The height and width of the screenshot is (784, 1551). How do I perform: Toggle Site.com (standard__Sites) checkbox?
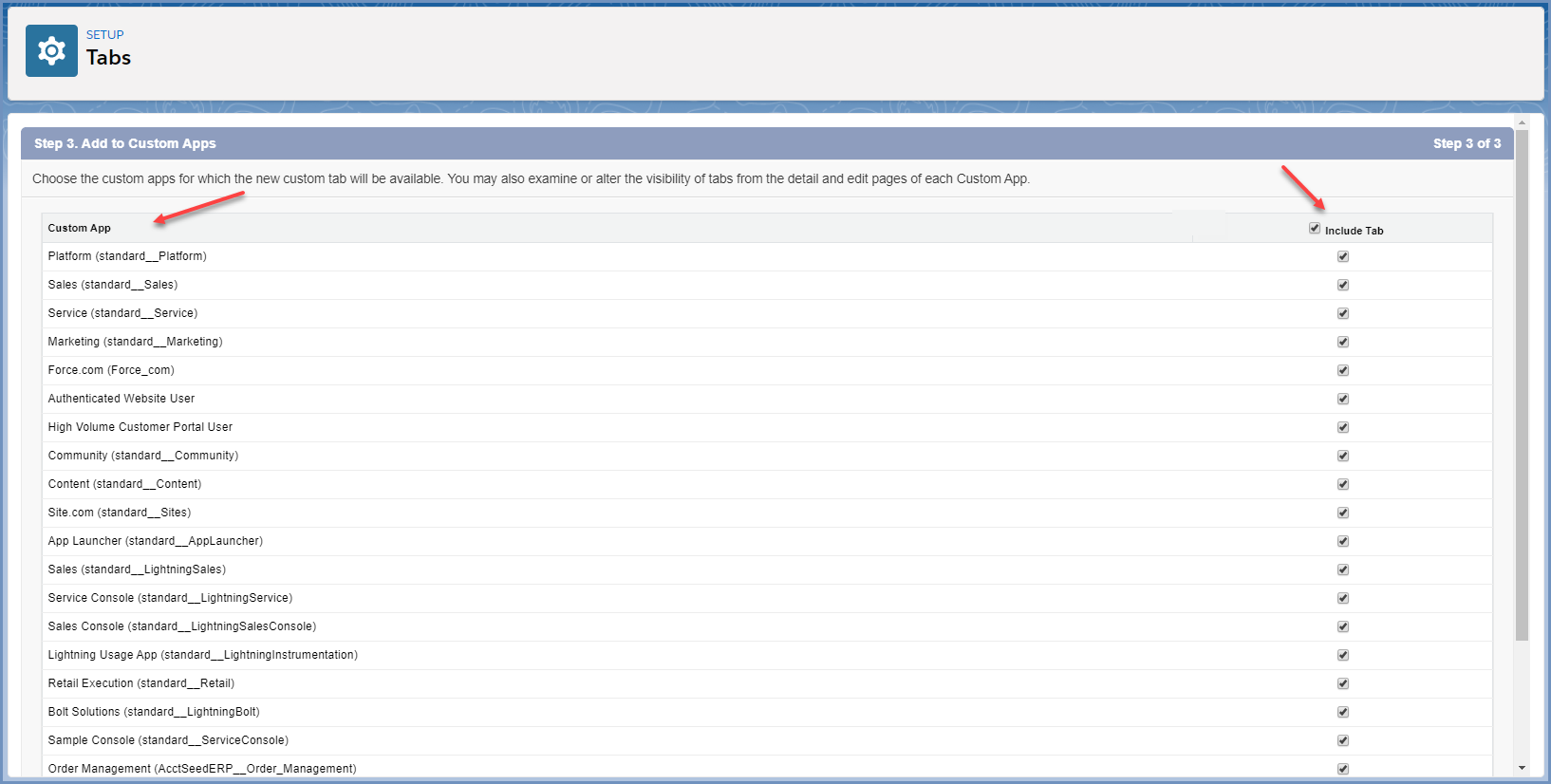[x=1343, y=513]
